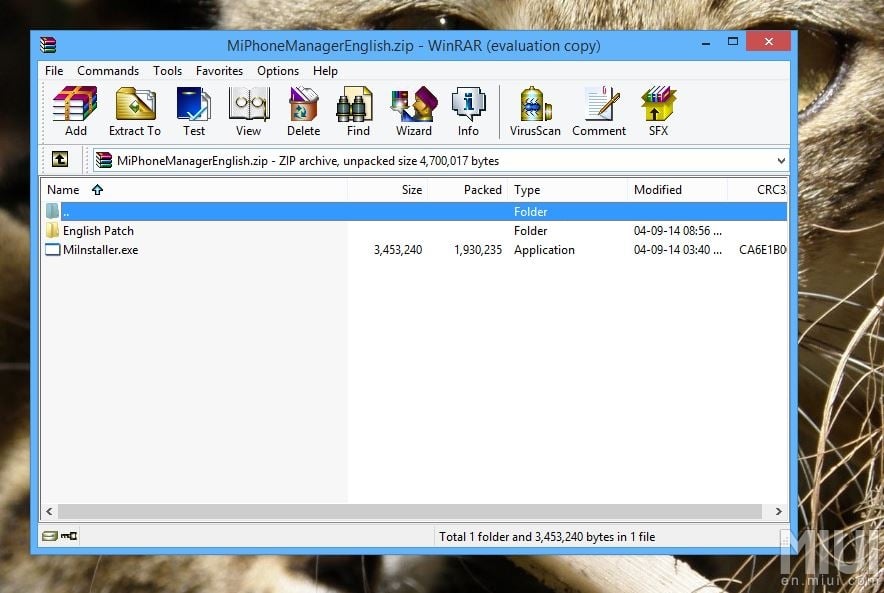884x593 pixels.
Task: Click the English Patch folder icon
Action: pyautogui.click(x=52, y=230)
